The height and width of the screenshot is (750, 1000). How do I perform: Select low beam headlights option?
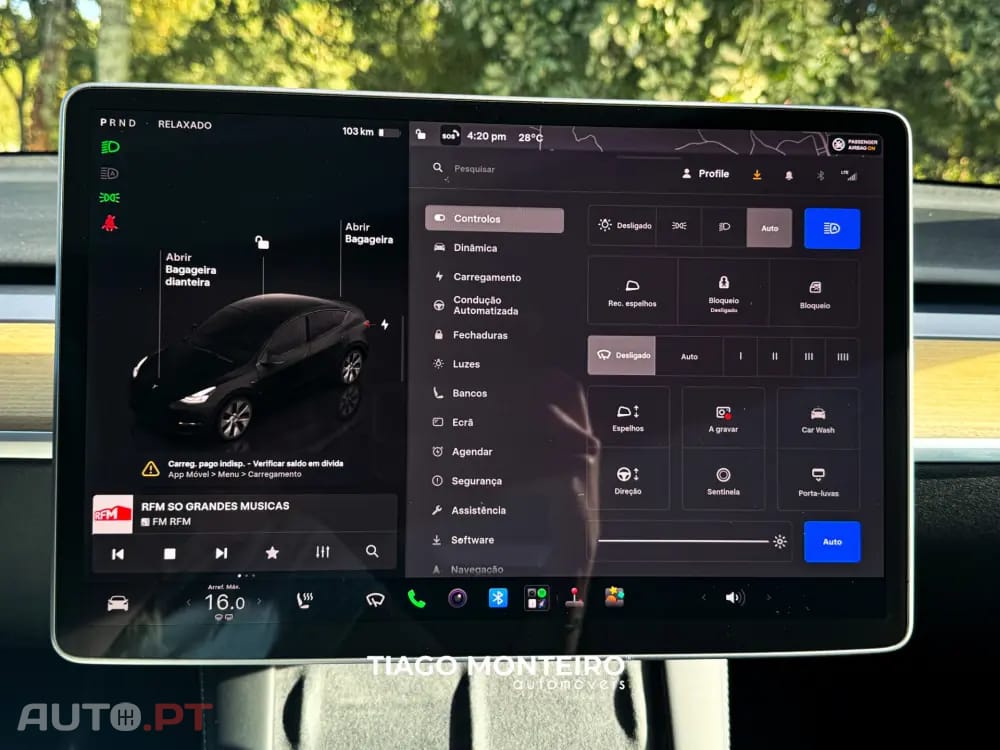[x=724, y=226]
